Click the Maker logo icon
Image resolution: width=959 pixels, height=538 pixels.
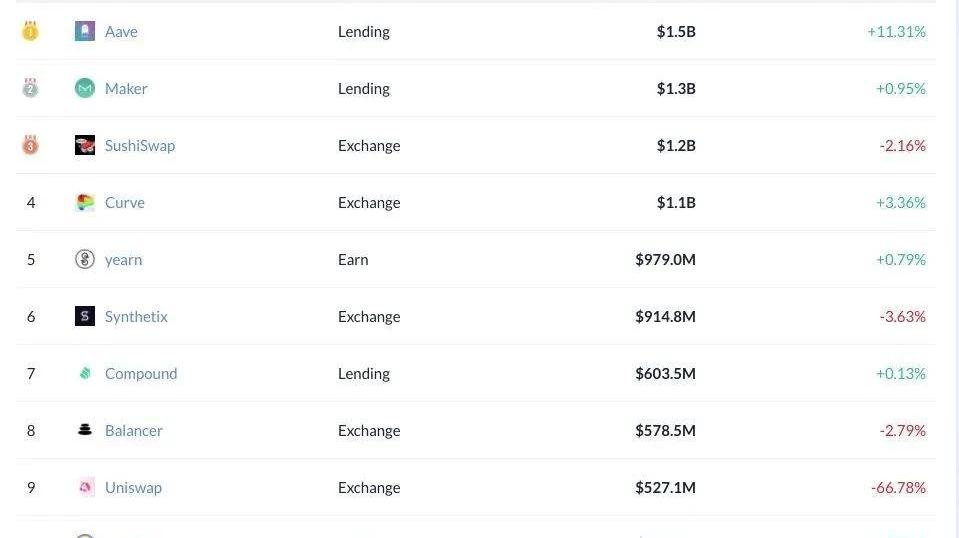[85, 88]
